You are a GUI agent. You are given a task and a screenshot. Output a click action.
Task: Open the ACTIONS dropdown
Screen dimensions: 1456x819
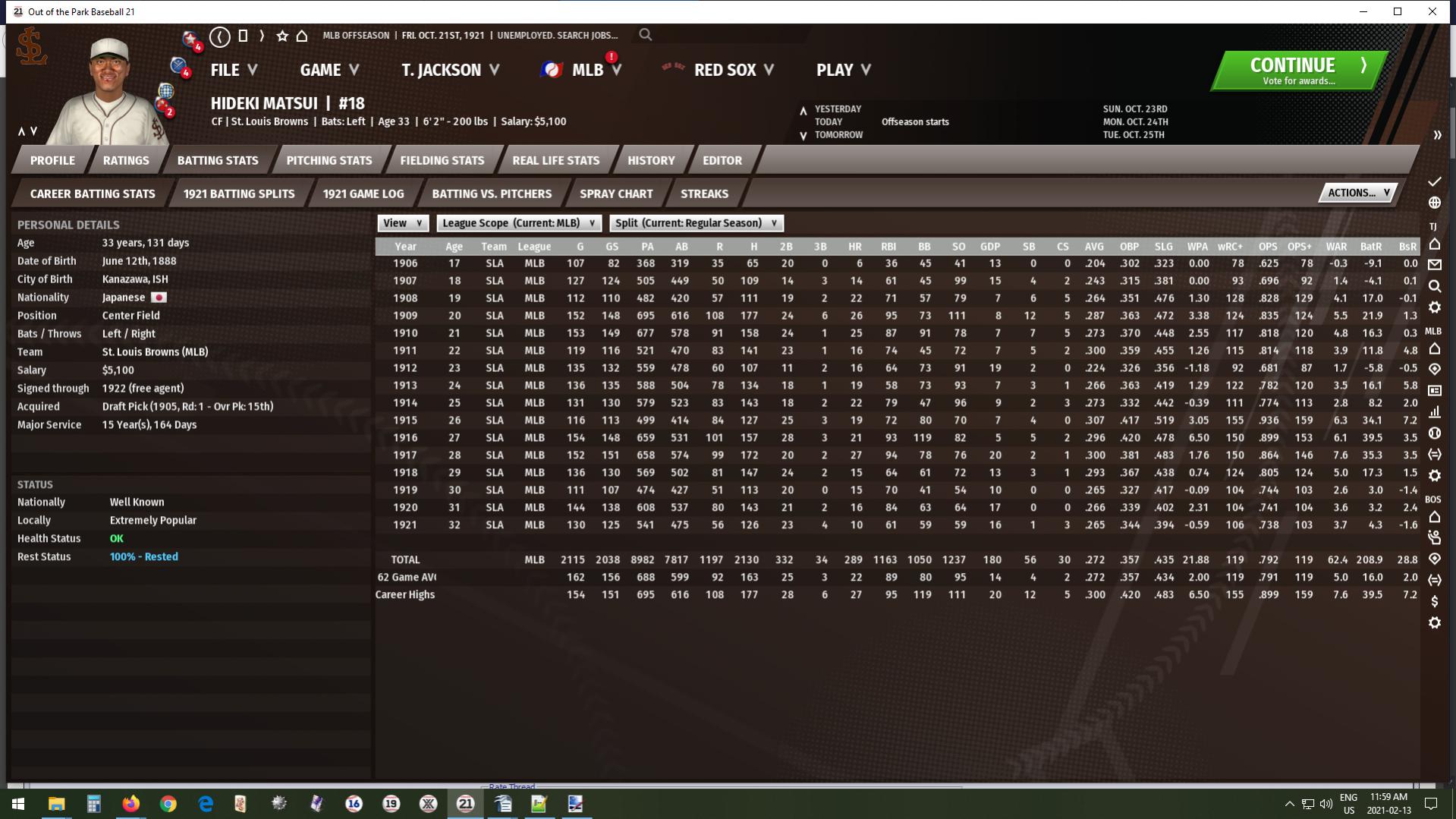1357,193
